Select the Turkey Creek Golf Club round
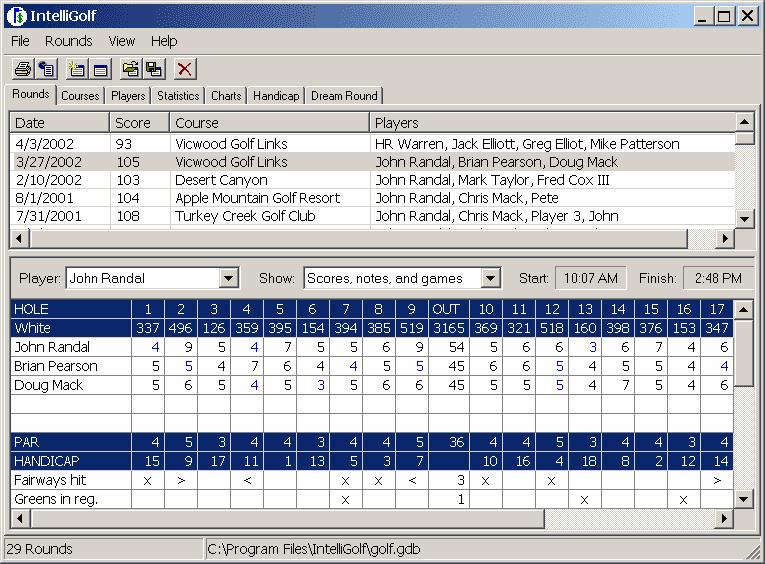Viewport: 765px width, 564px height. coord(372,216)
